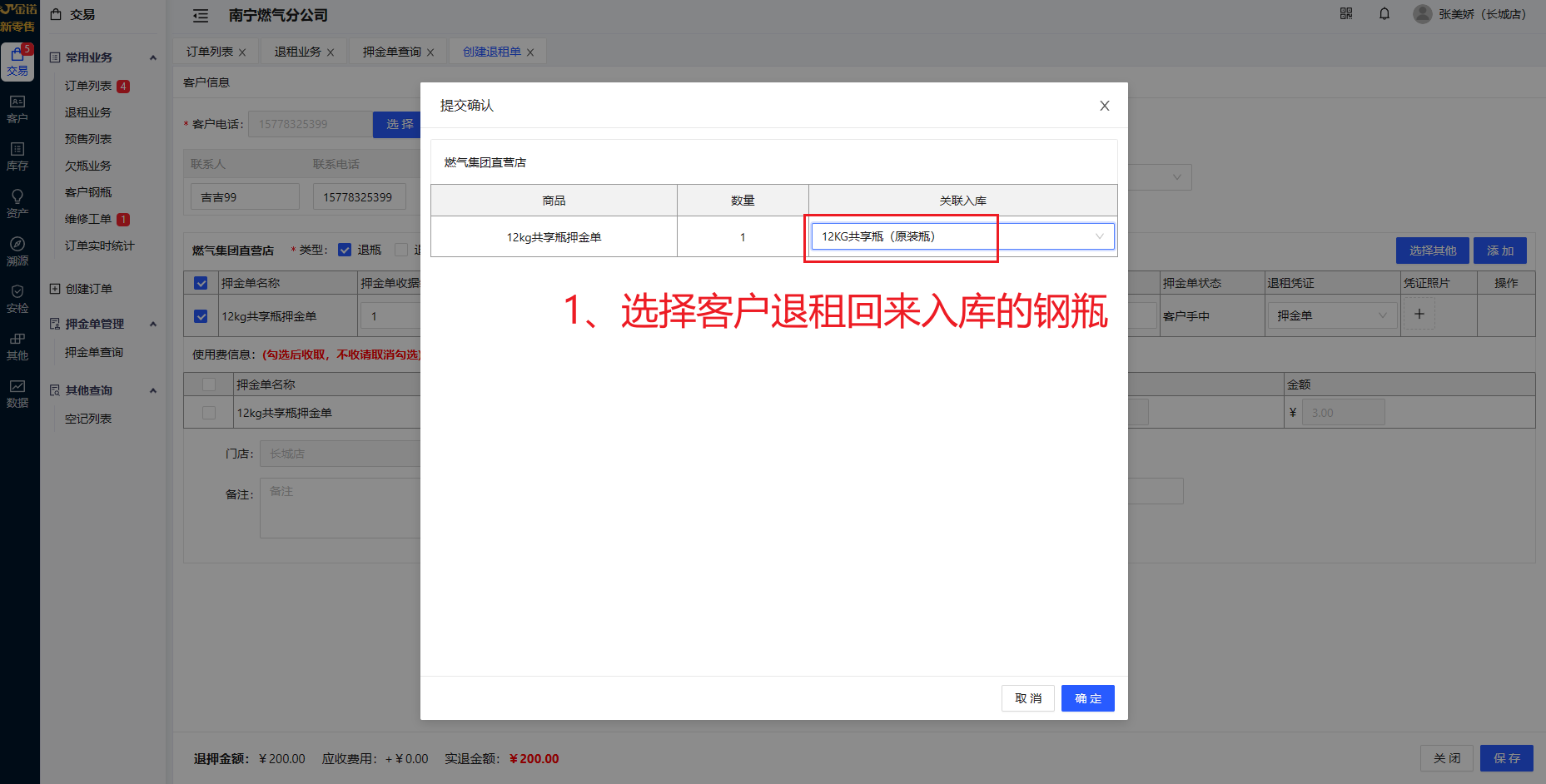Screen dimensions: 1546x784
Task: Toggle checkbox for 12kg共享瓶押金单 deposit row
Action: tap(201, 316)
